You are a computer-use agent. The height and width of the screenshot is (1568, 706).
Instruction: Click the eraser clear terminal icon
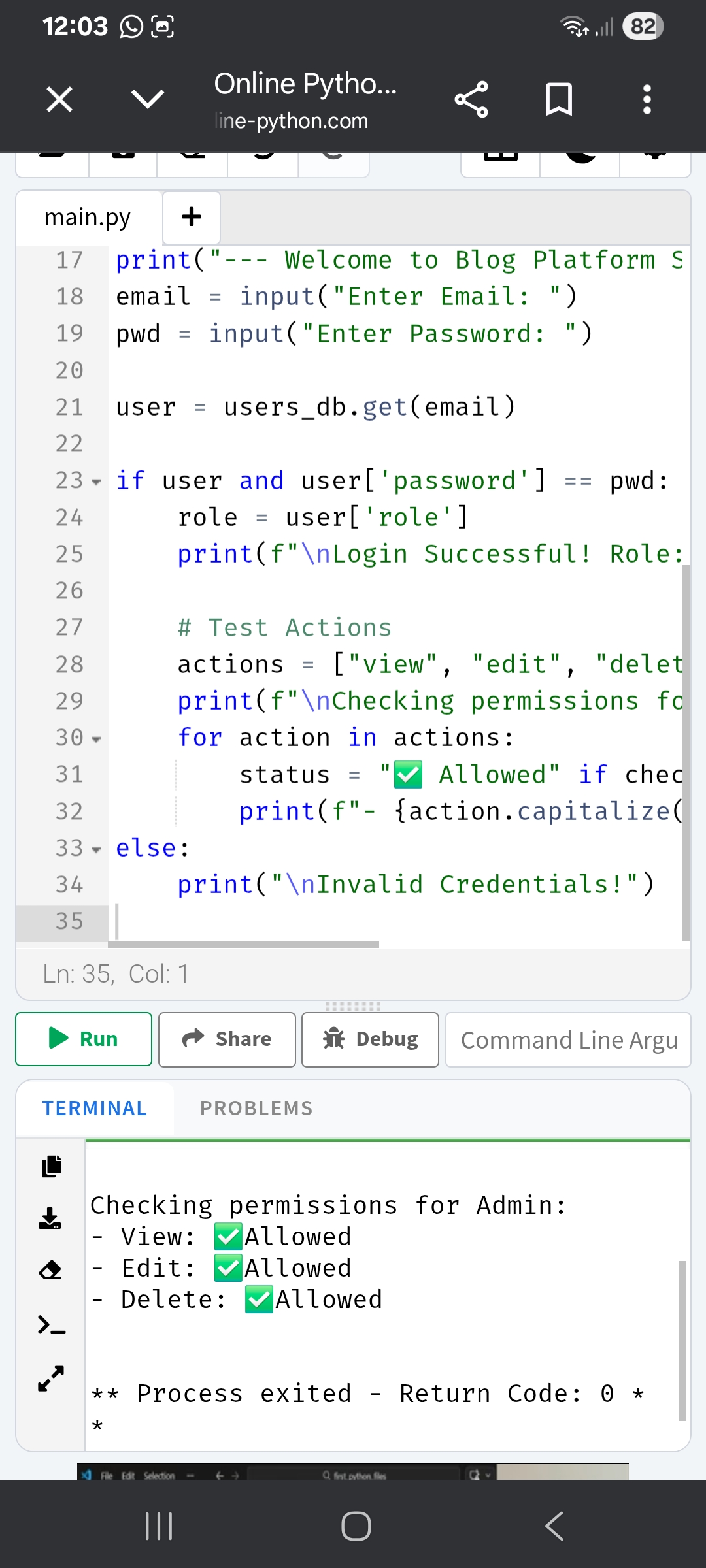click(x=50, y=1271)
